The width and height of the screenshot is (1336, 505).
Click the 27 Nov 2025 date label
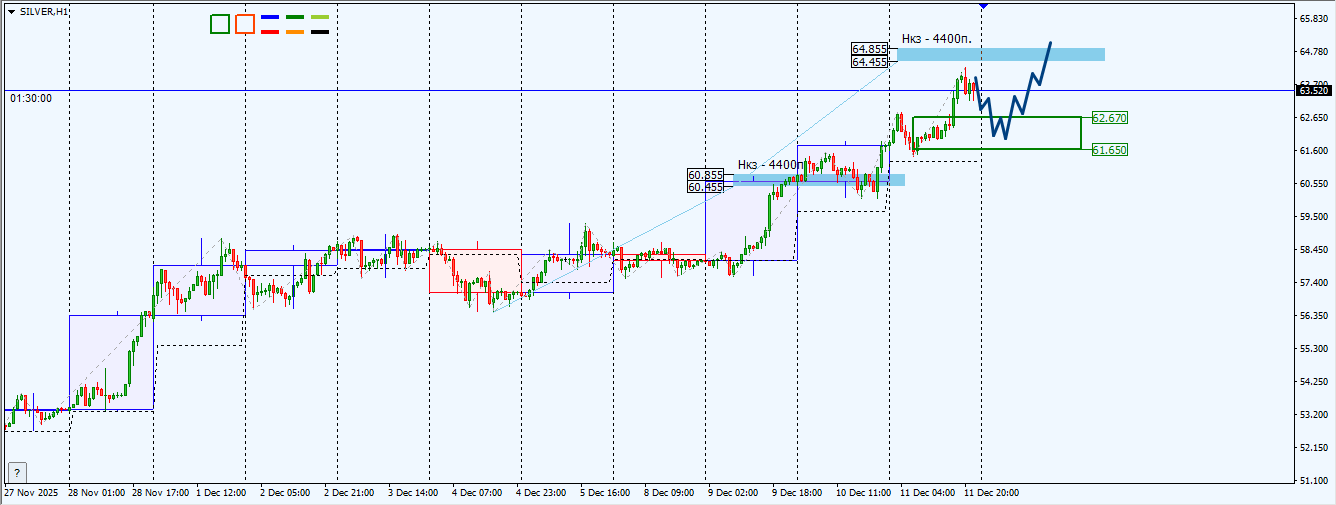(x=33, y=493)
